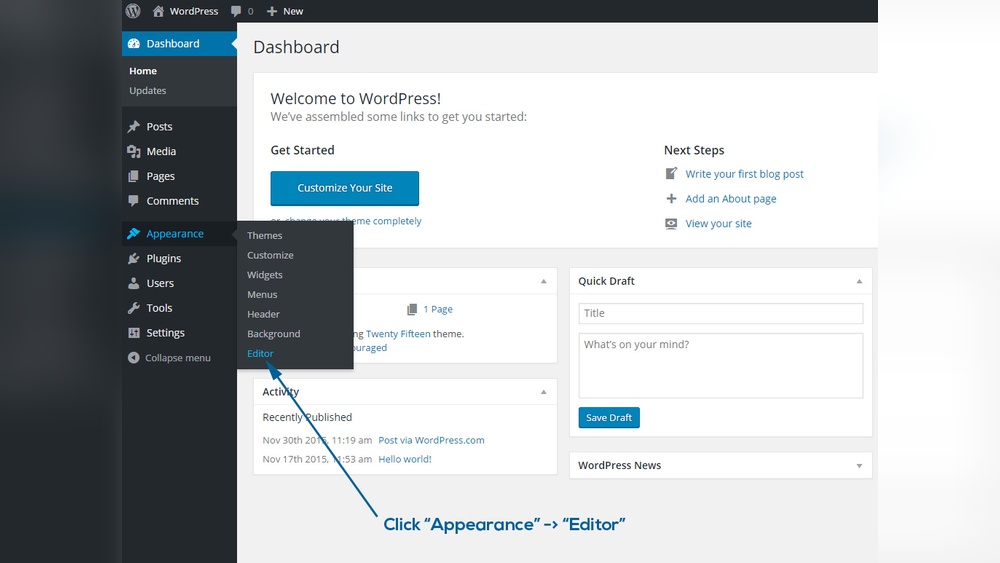Screen dimensions: 1000x563
Task: Collapse the At a Glance panel arrow
Action: [x=543, y=281]
